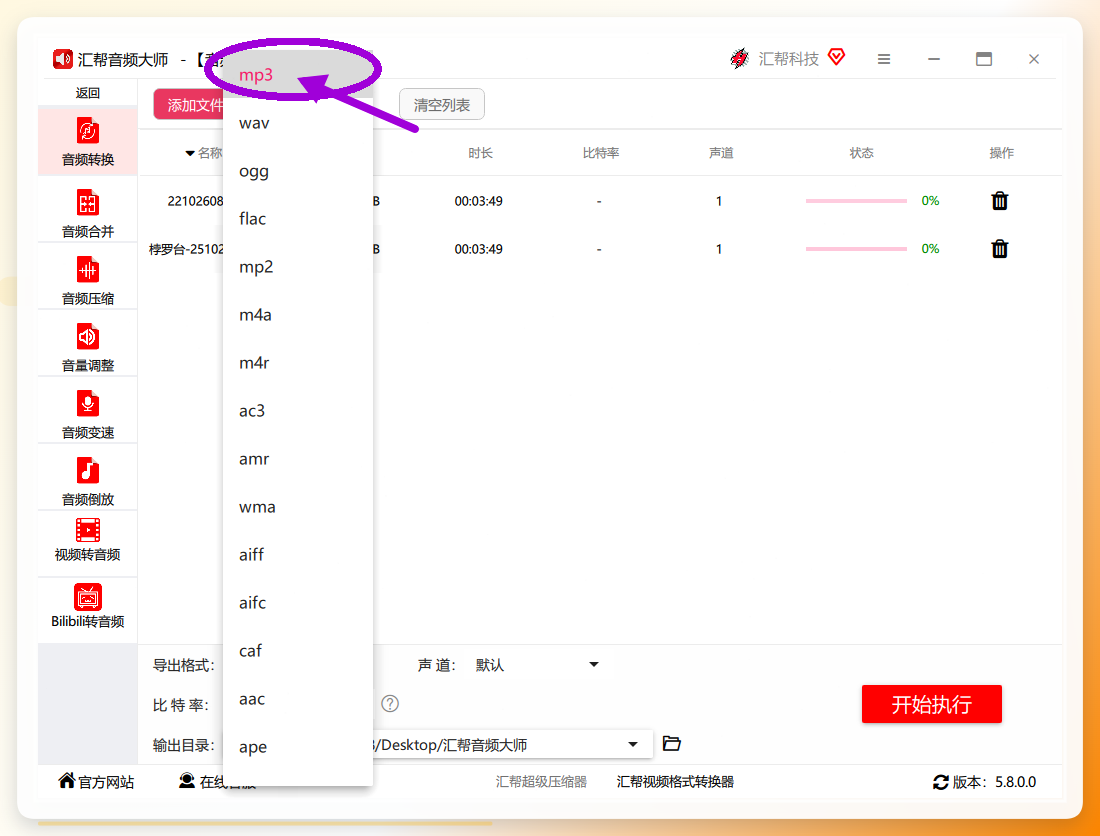
Task: Click the 官方网站 home icon
Action: point(67,780)
